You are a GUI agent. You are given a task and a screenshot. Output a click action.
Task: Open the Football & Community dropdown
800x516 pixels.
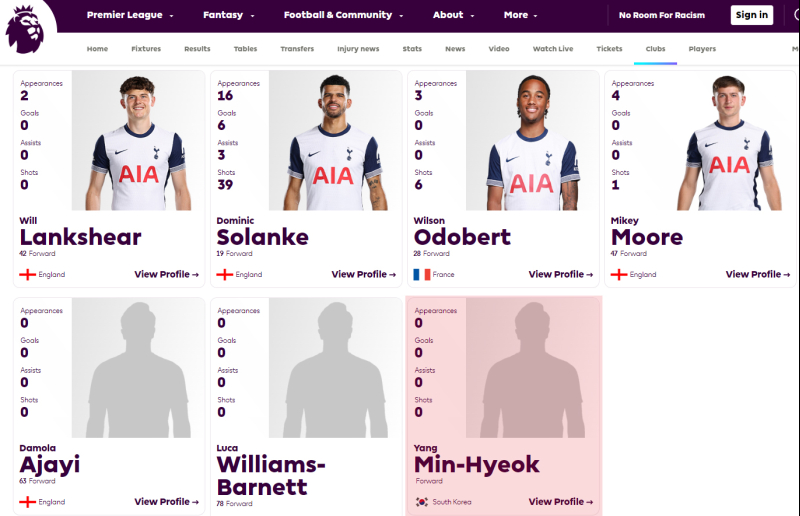pos(343,15)
